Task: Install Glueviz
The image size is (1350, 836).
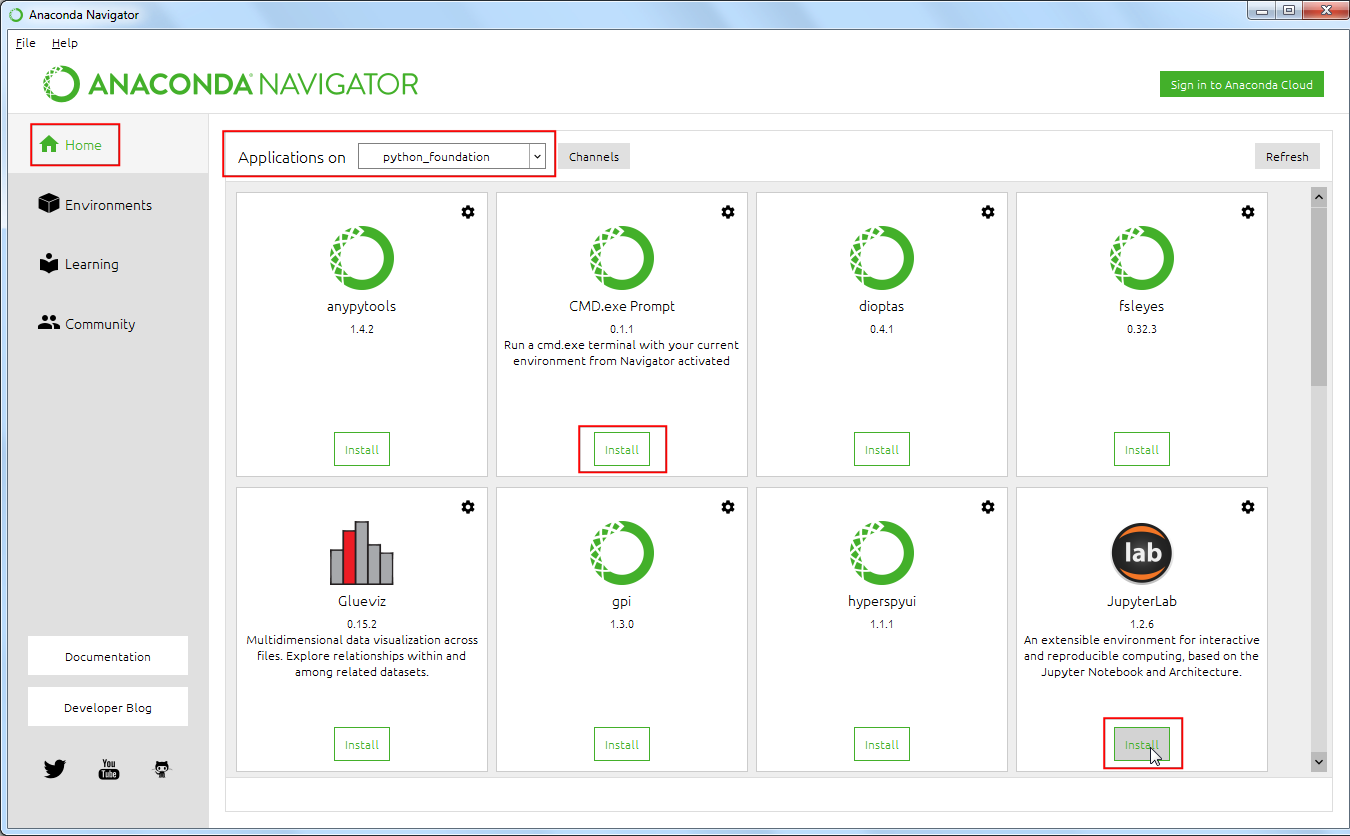Action: [362, 744]
